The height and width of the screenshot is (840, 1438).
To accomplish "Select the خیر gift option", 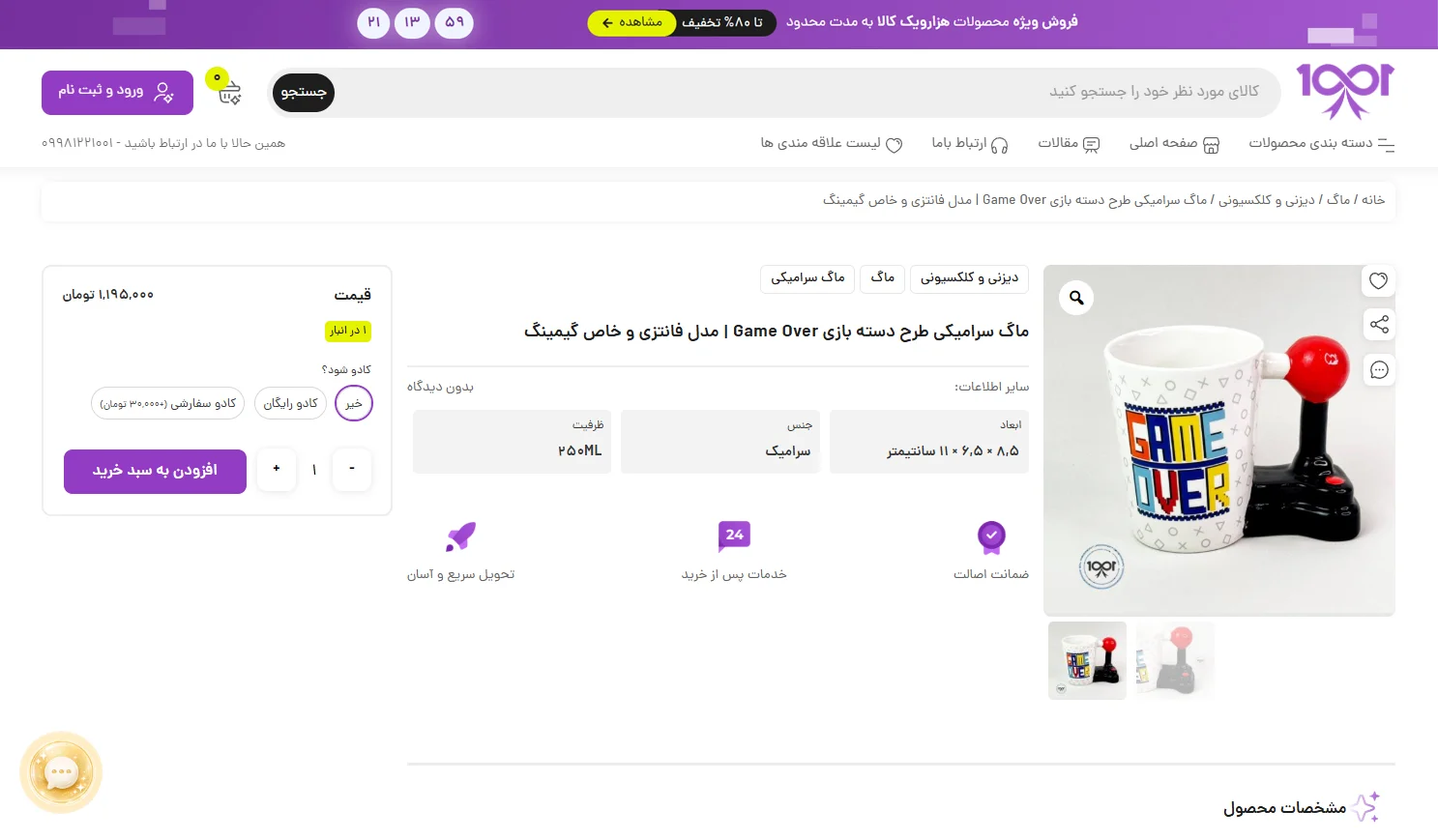I will point(354,403).
